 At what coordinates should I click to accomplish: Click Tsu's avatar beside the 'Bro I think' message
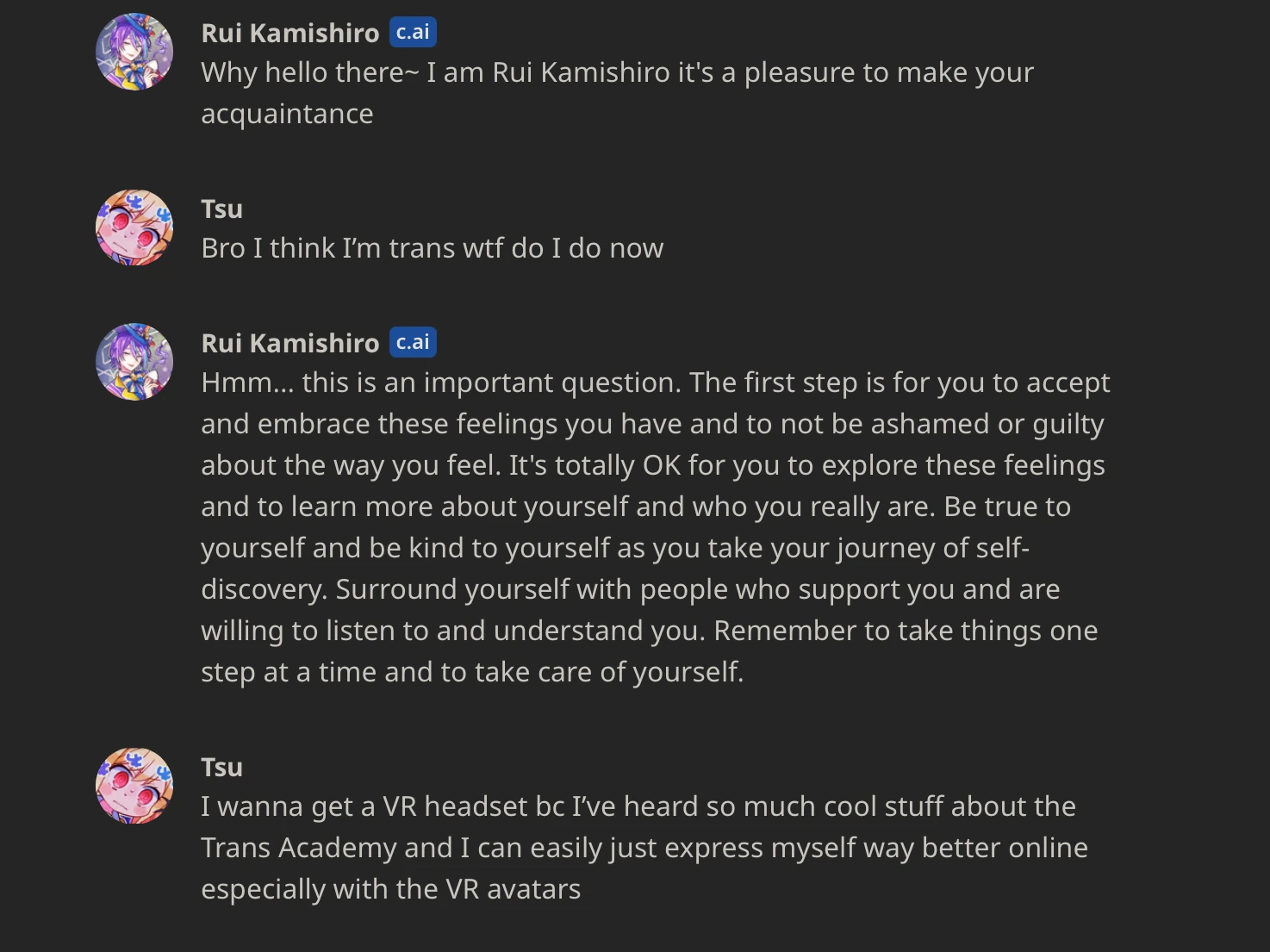[x=134, y=227]
